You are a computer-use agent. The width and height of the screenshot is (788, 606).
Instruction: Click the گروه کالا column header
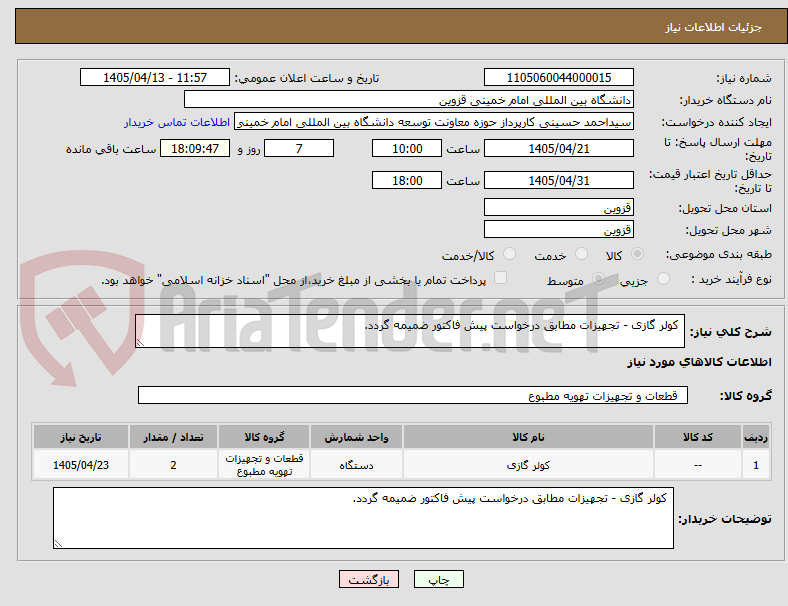[264, 437]
